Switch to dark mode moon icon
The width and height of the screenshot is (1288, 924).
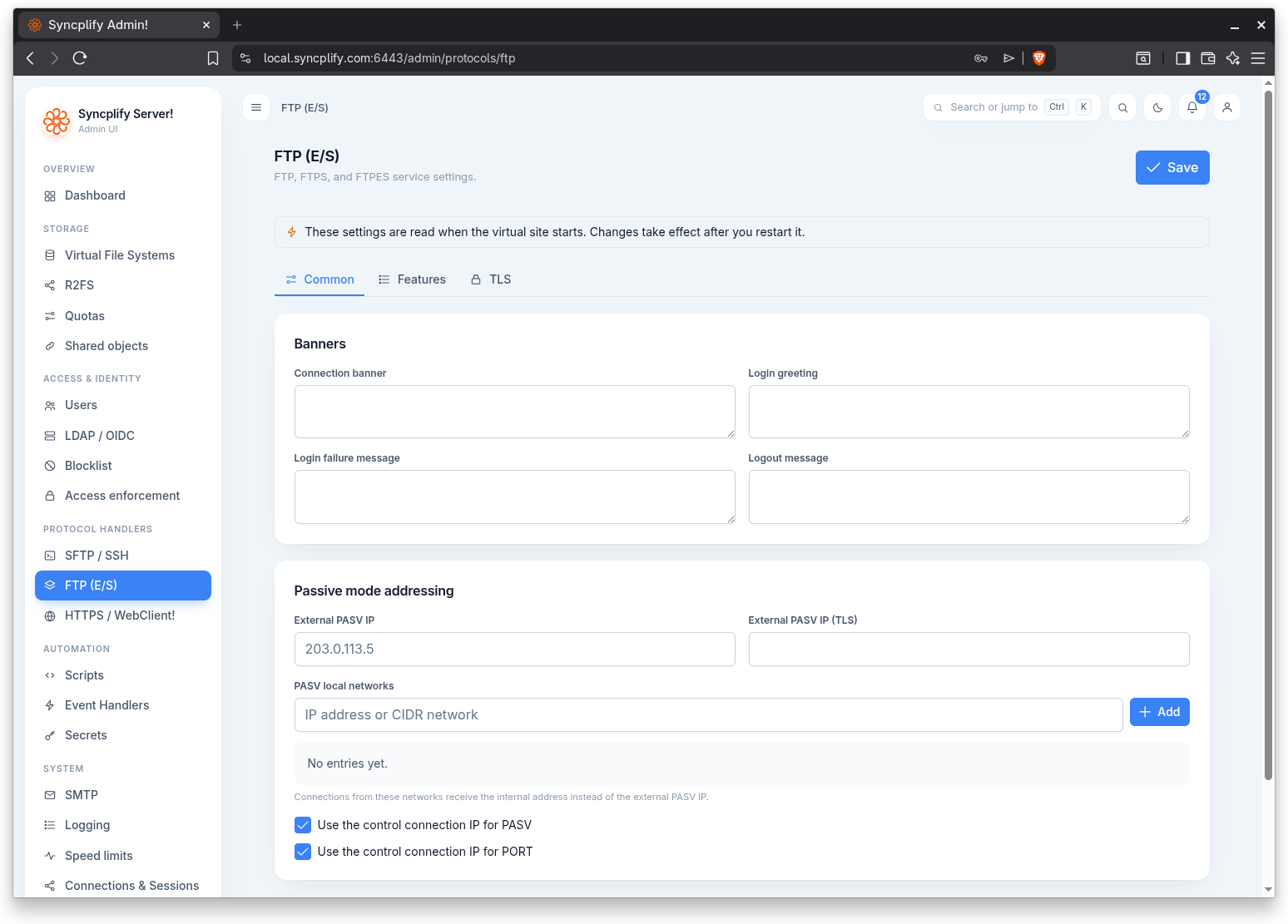[x=1157, y=107]
